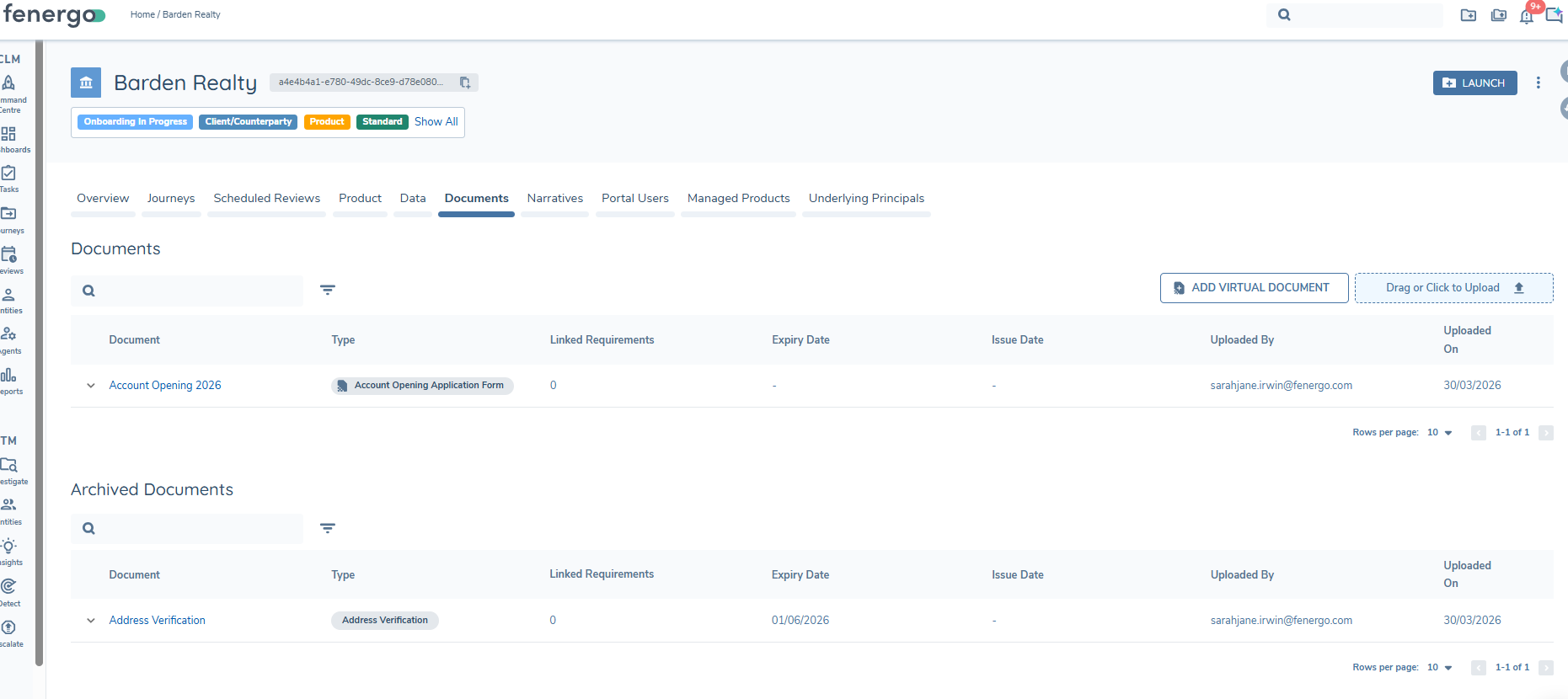This screenshot has height=699, width=1568.
Task: Click the notifications bell icon
Action: pos(1527,16)
